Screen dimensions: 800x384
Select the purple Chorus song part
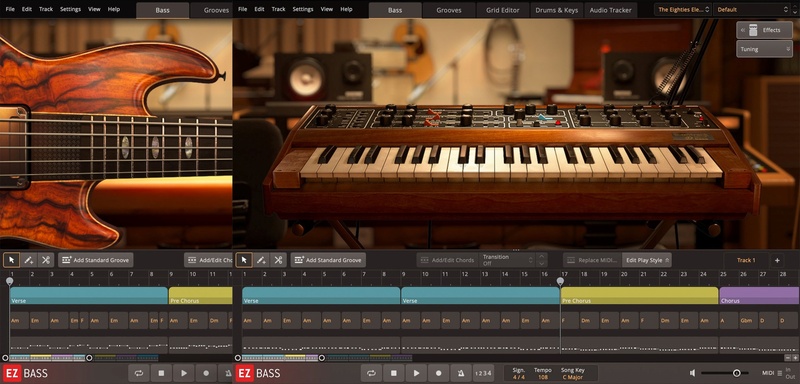[x=759, y=296]
